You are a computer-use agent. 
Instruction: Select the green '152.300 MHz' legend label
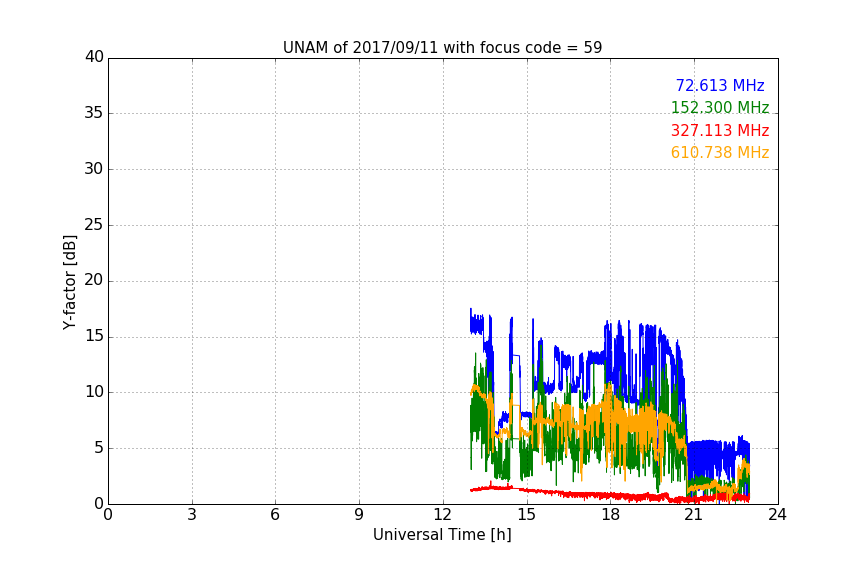[720, 107]
